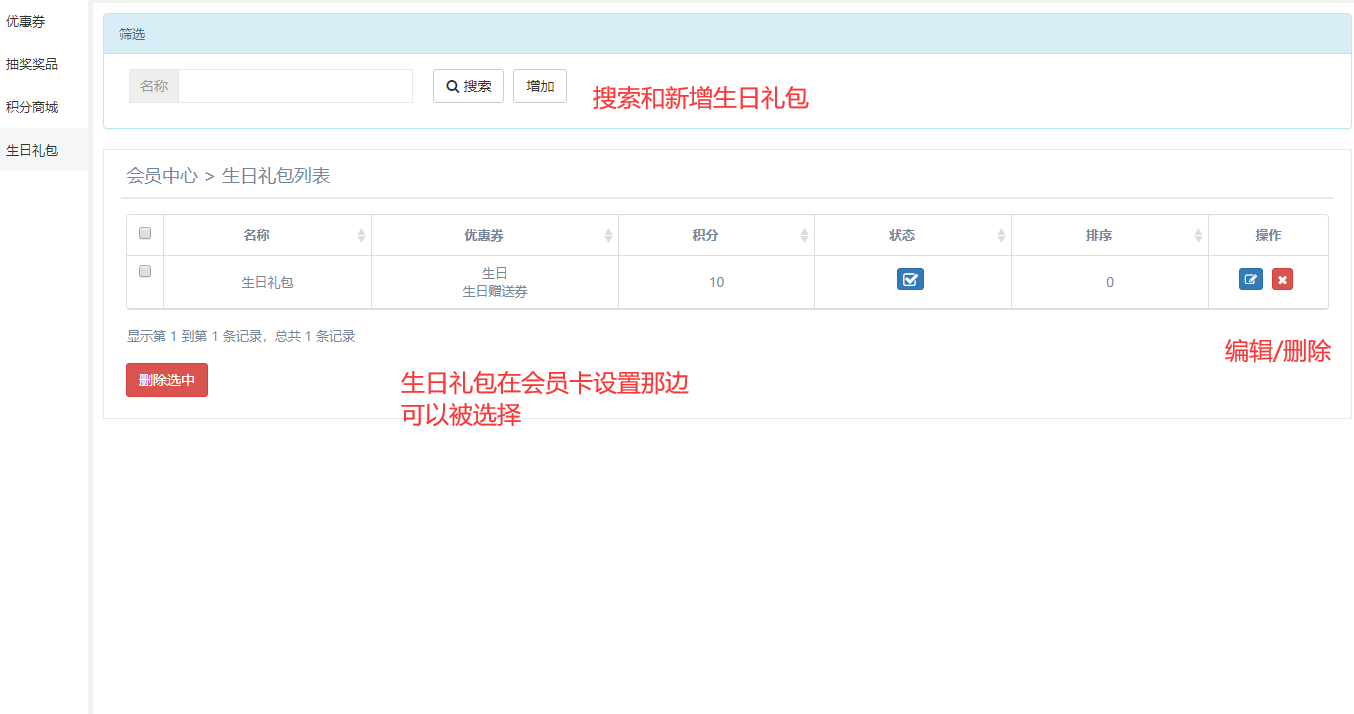Sort by the 排序 column arrows
Screen dimensions: 1354x714
1198,236
